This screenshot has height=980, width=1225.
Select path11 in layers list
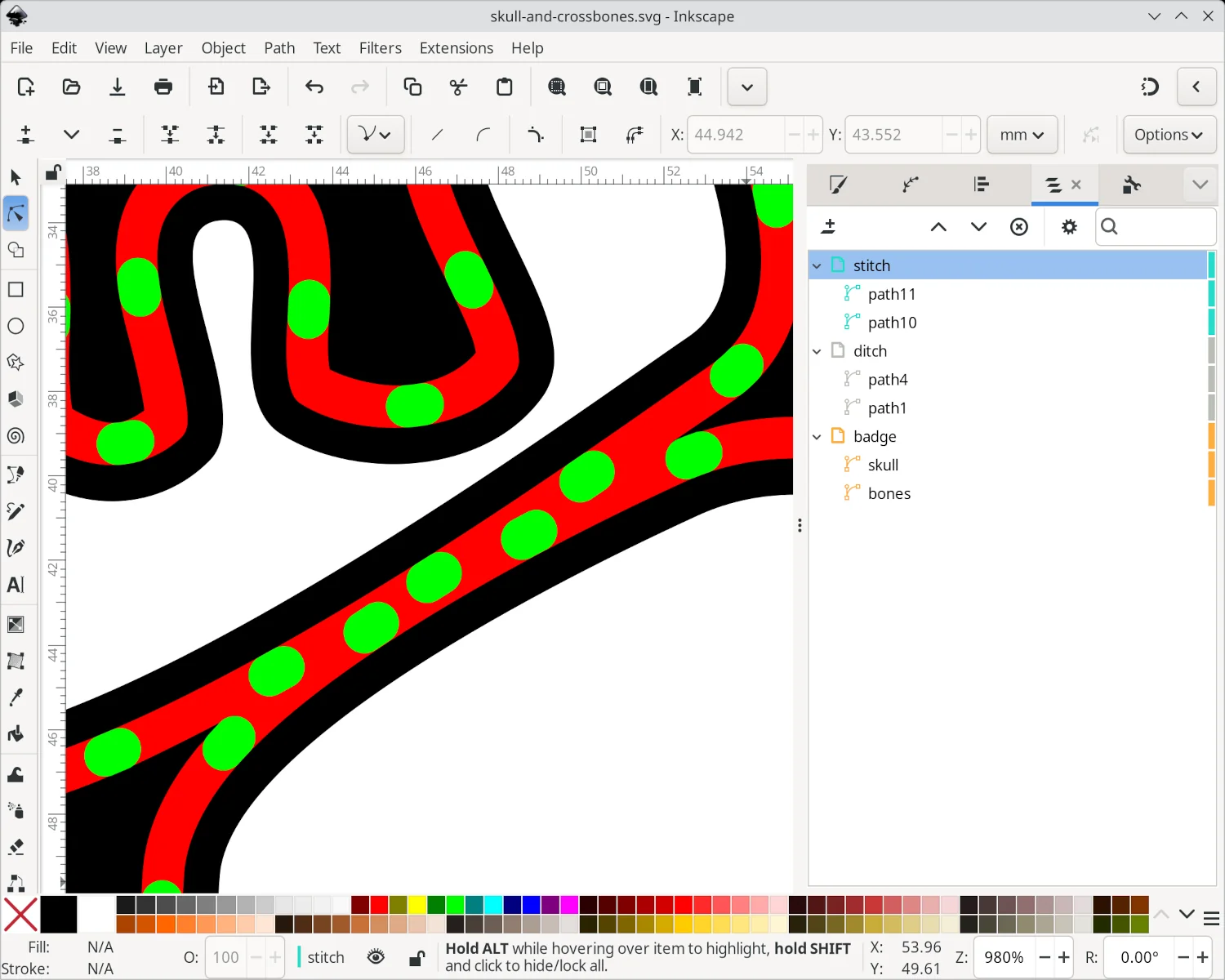[1007, 294]
